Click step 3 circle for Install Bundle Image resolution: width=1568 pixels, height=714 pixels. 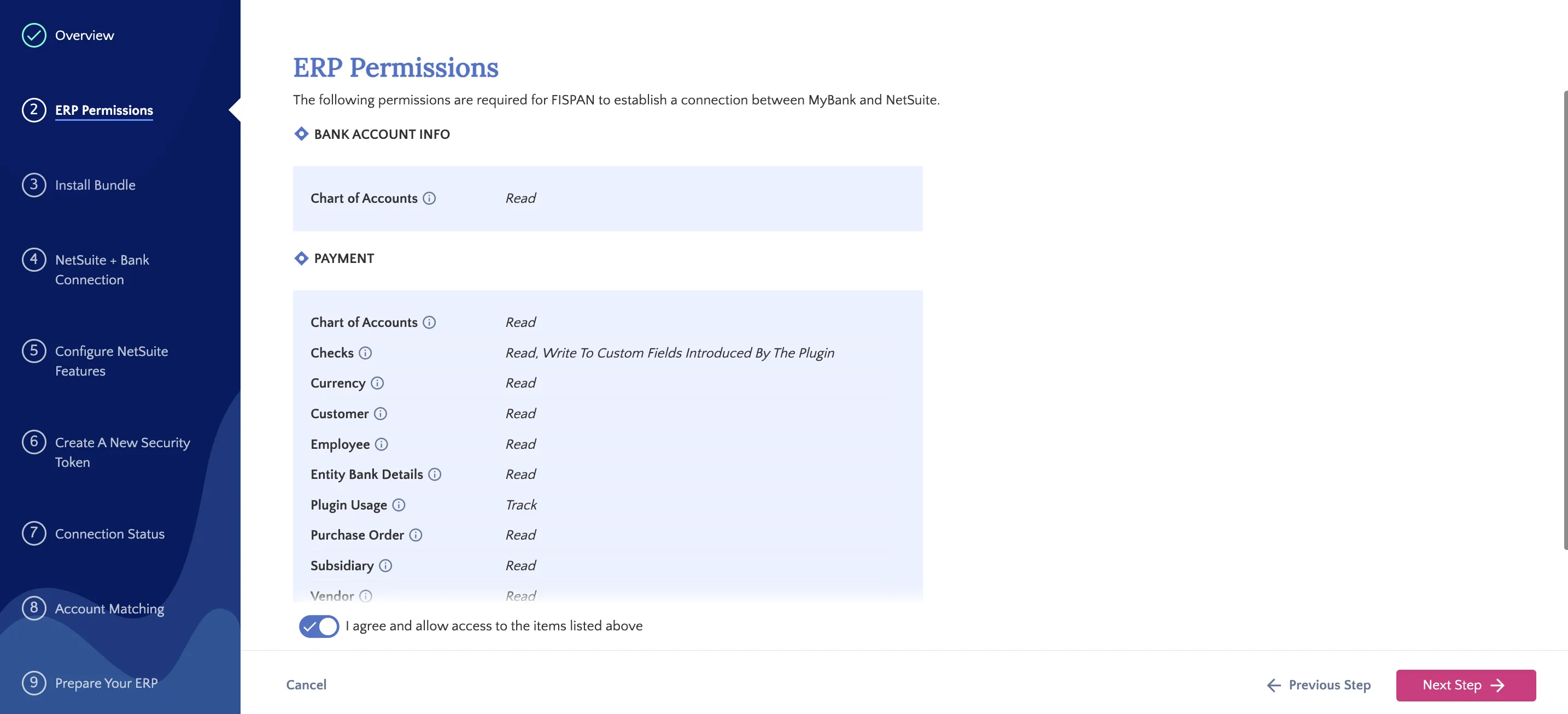34,185
